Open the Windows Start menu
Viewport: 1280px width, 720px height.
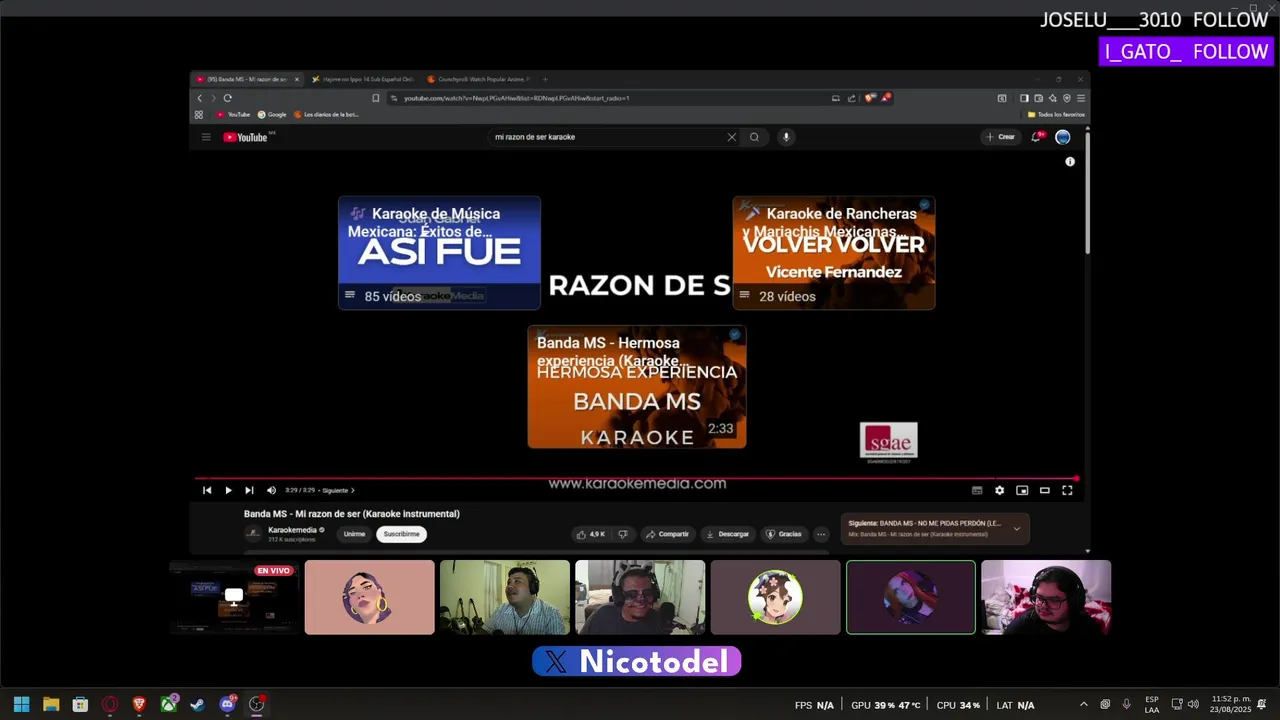(21, 704)
